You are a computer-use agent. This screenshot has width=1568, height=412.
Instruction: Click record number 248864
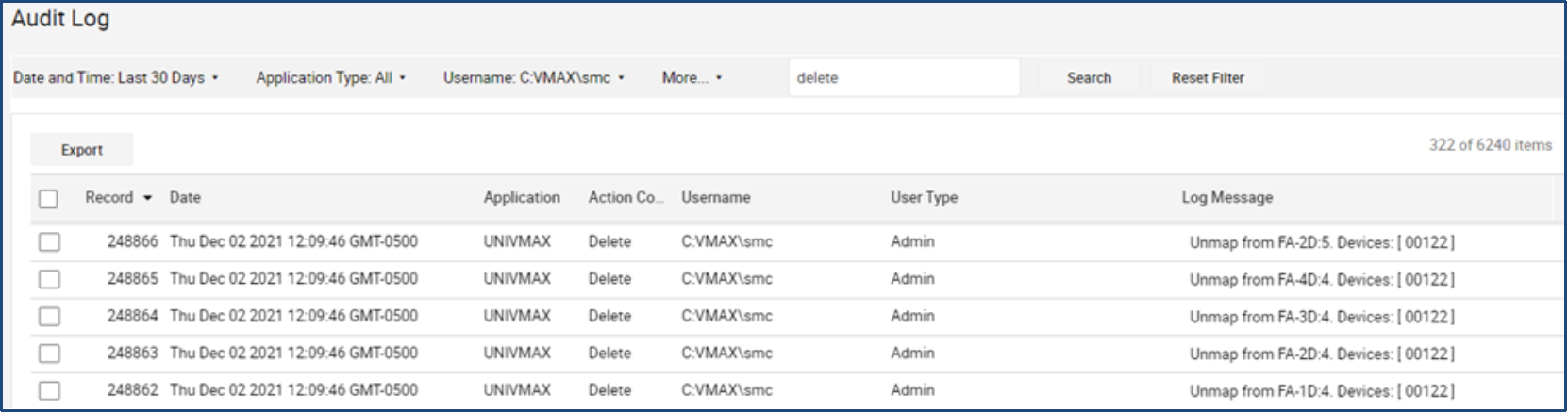tap(132, 316)
